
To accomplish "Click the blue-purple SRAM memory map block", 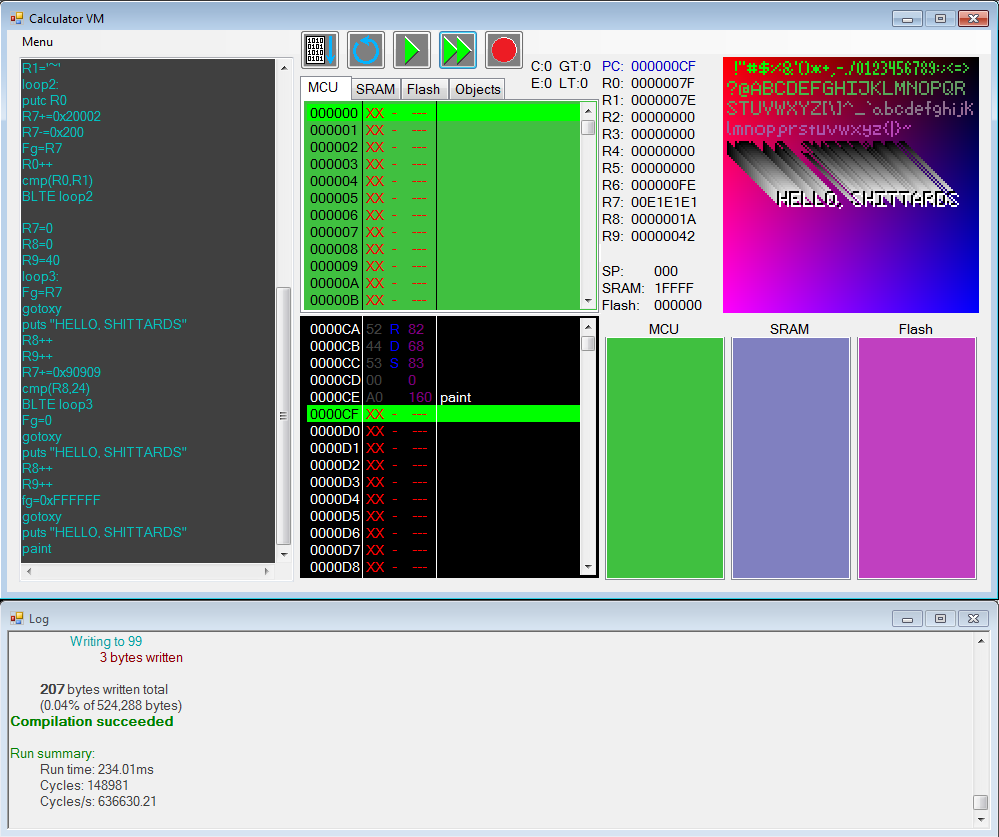I will tap(791, 458).
